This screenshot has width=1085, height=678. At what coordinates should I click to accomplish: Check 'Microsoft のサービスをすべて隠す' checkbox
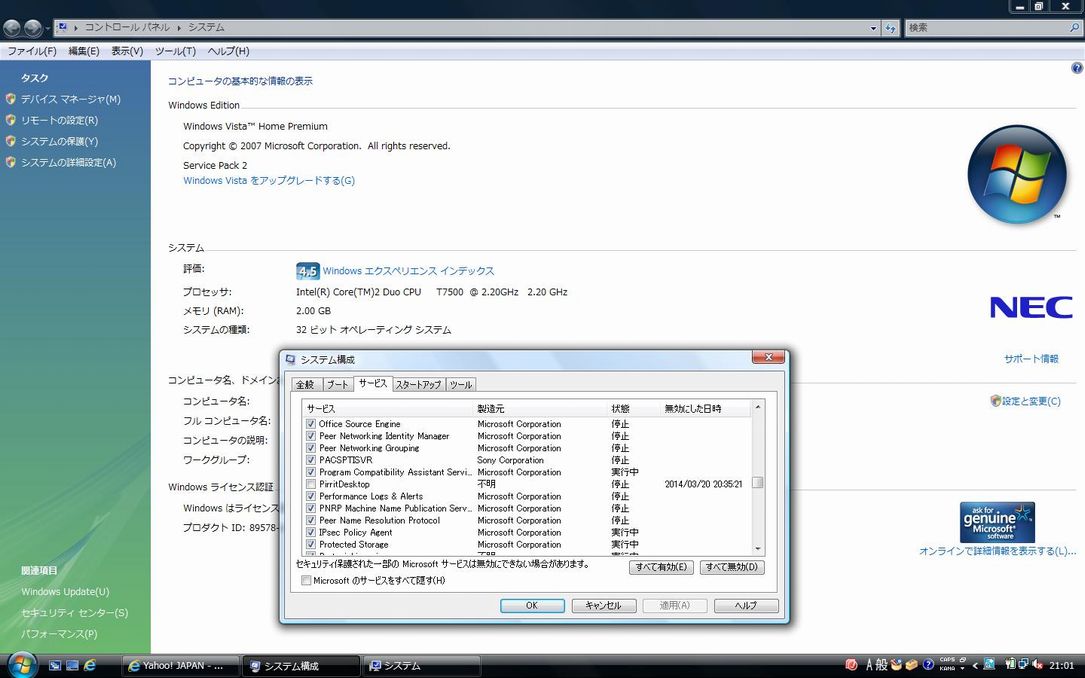(306, 581)
